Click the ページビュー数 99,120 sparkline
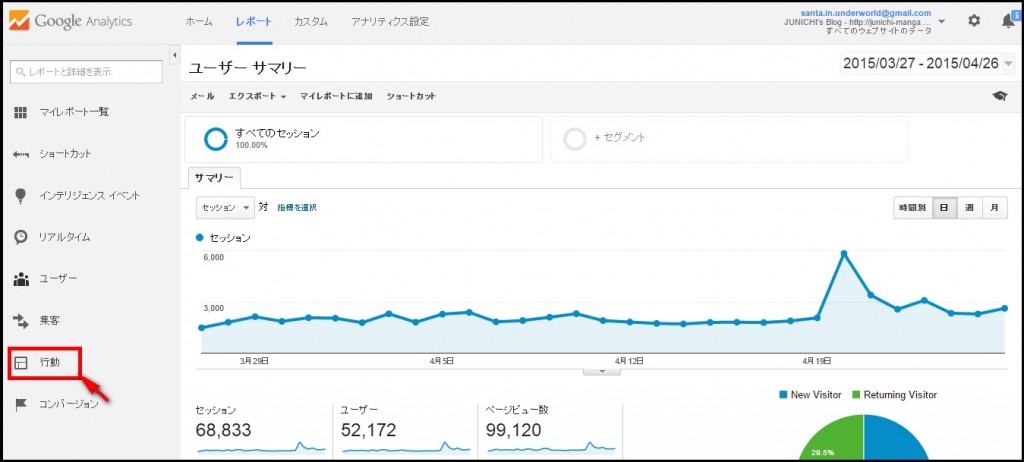Image resolution: width=1024 pixels, height=462 pixels. click(551, 448)
